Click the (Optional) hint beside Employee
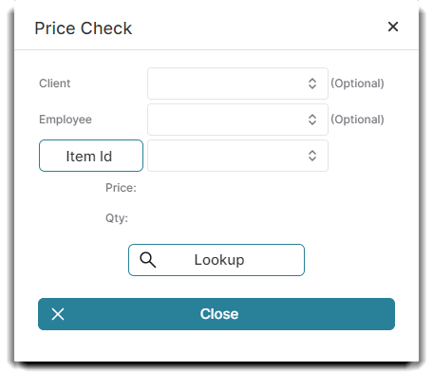This screenshot has width=433, height=390. tap(357, 119)
